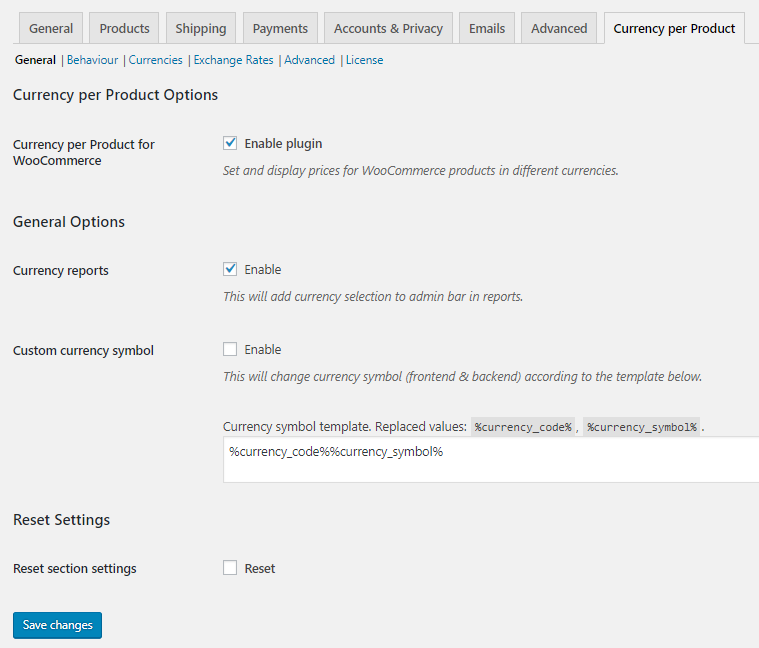Go to the Currencies subsection

point(156,60)
